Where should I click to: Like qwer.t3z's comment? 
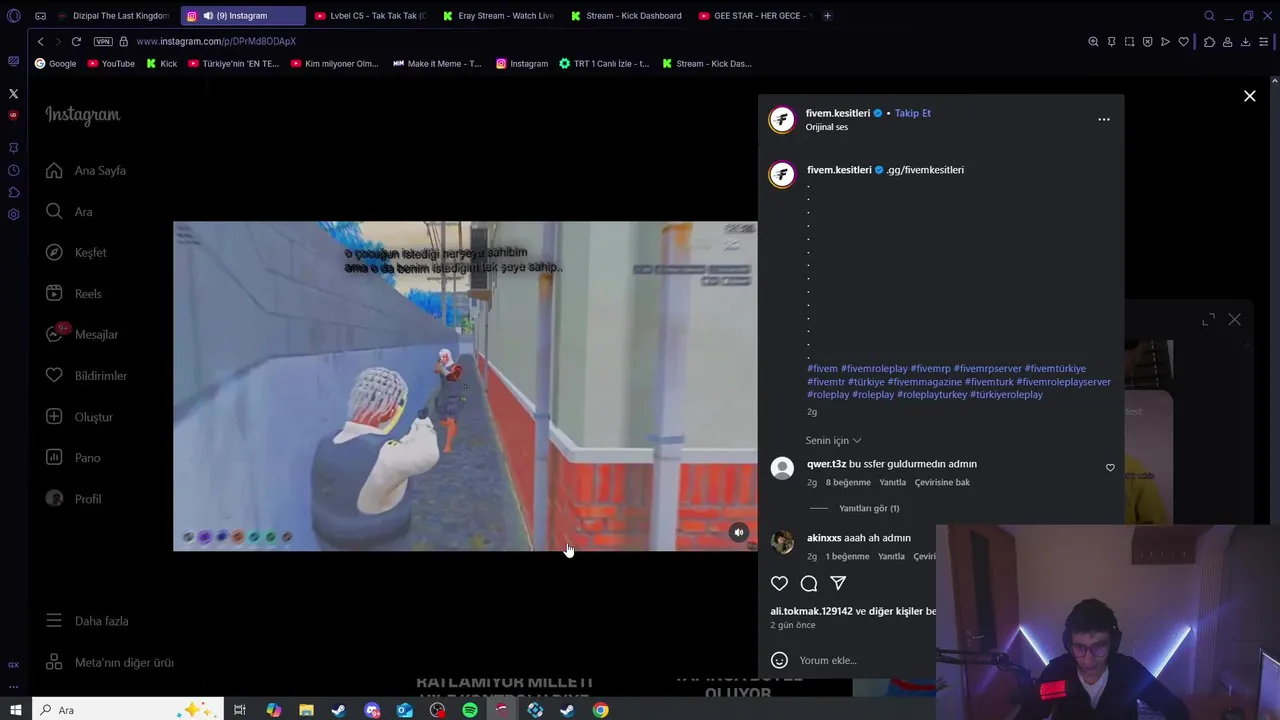[1110, 468]
